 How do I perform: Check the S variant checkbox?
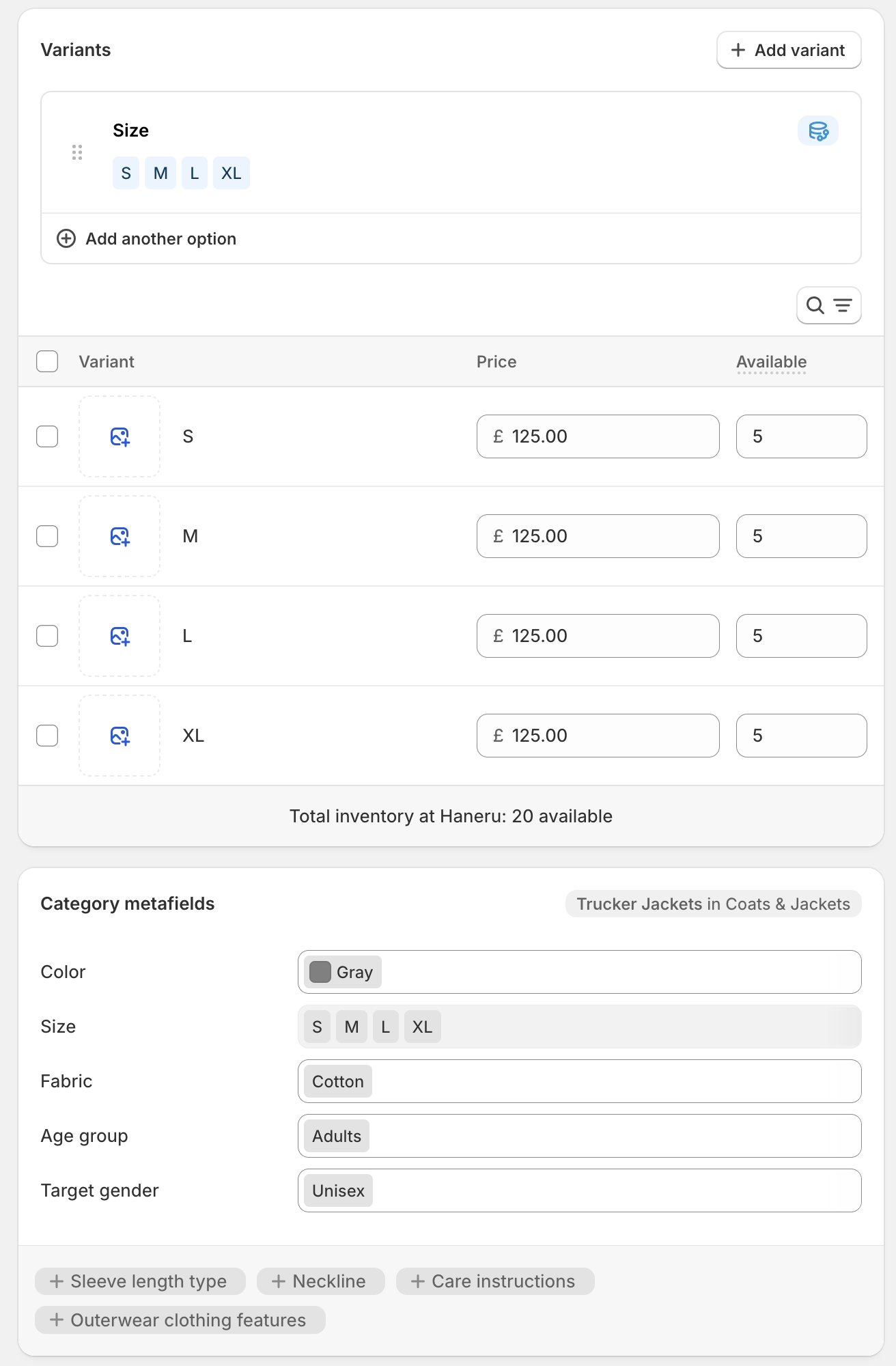47,436
